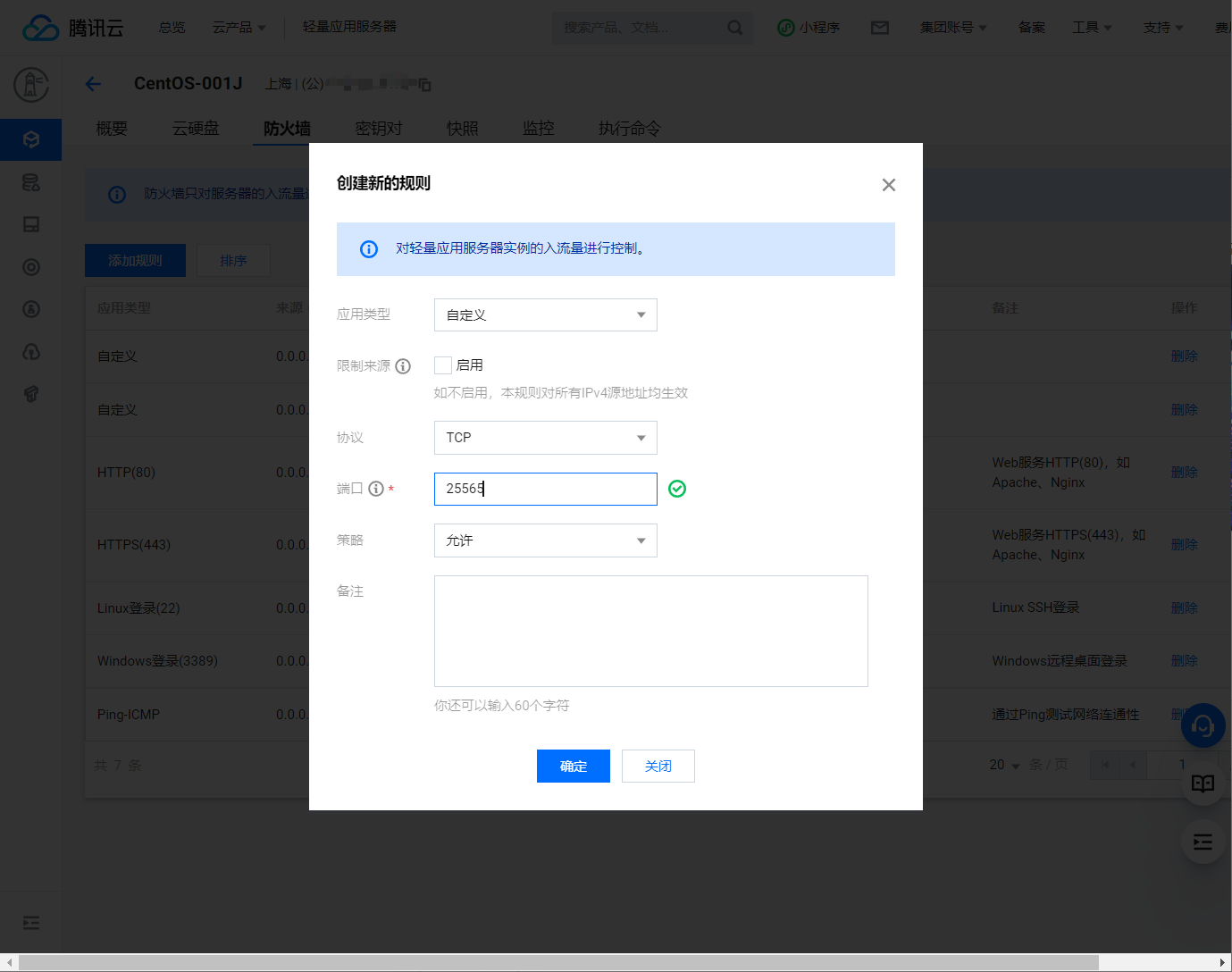Delete the HTTPS(443) rule via 删除
Screen dimensions: 1232x972
pos(1185,545)
